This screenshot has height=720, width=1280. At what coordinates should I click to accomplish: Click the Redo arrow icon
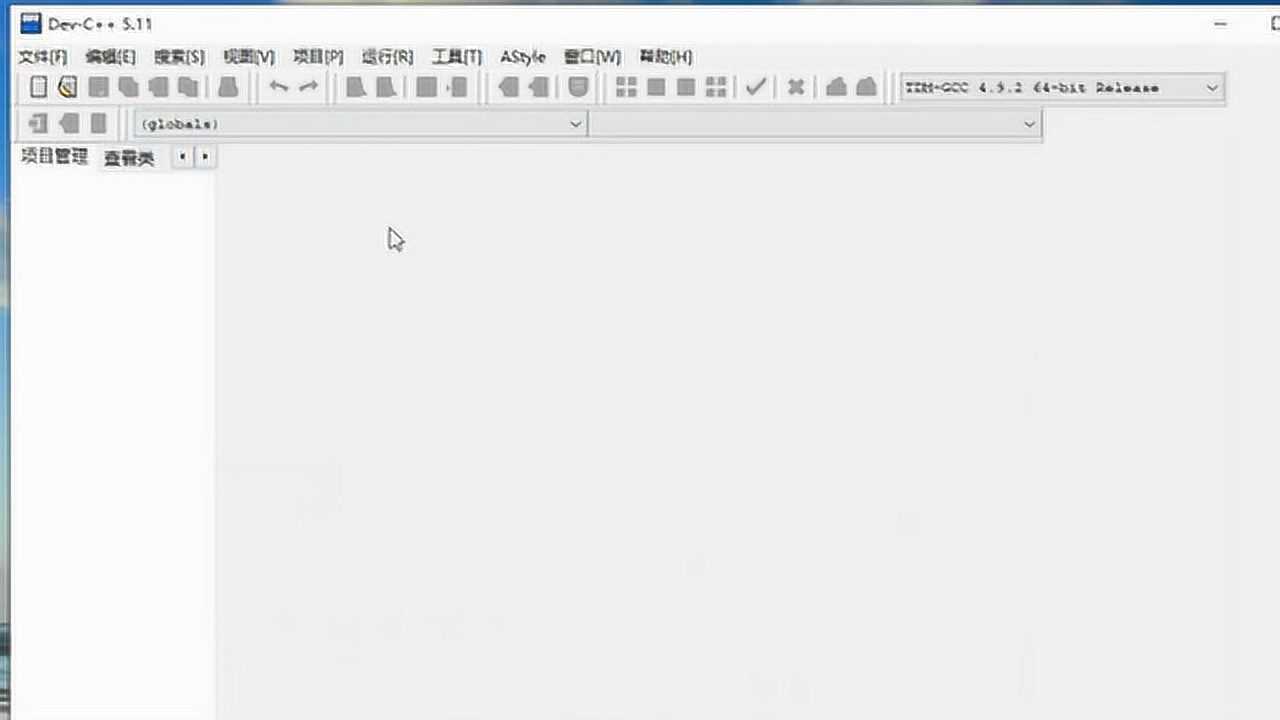(309, 87)
